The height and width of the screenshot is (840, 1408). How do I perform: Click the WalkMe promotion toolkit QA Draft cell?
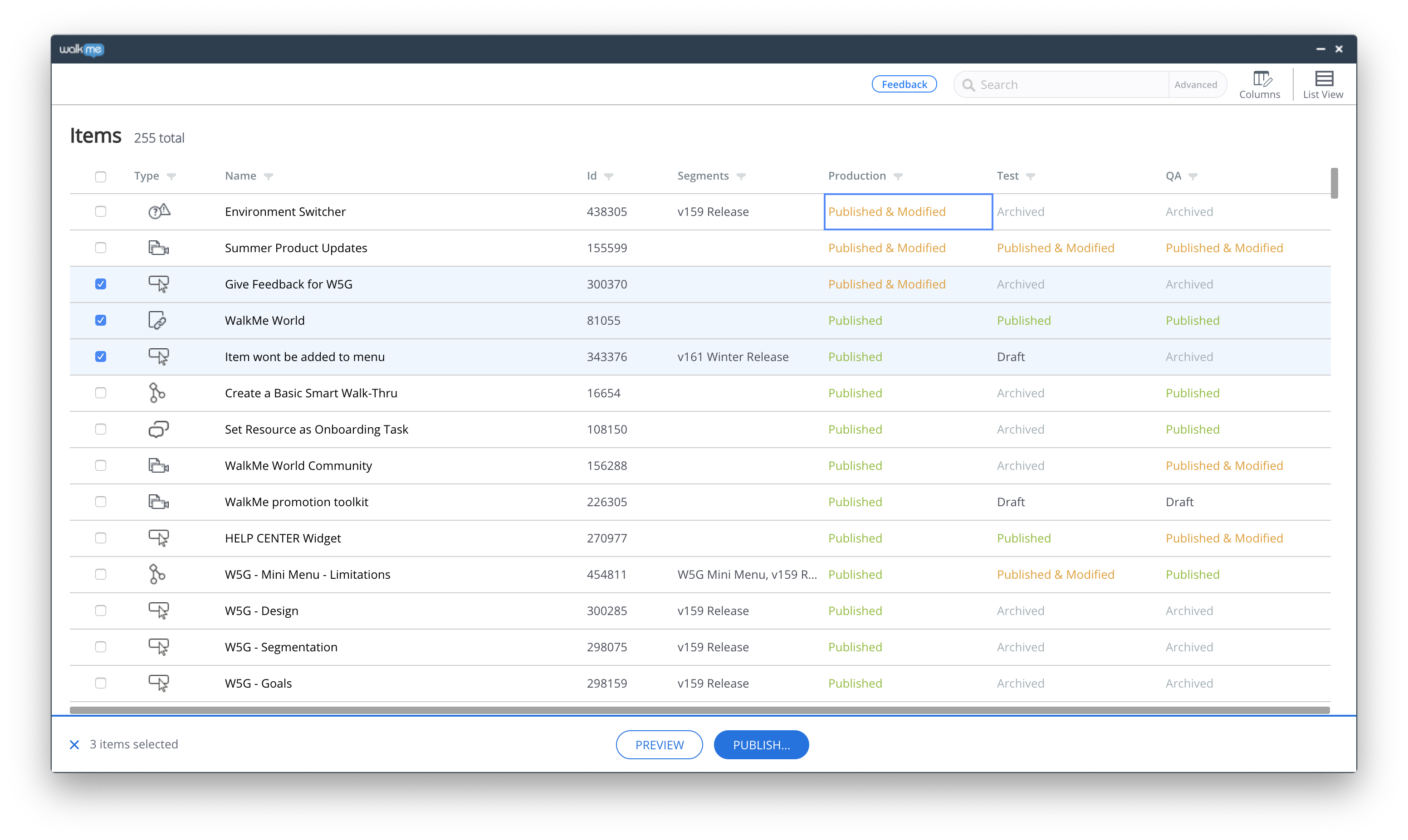click(x=1179, y=502)
